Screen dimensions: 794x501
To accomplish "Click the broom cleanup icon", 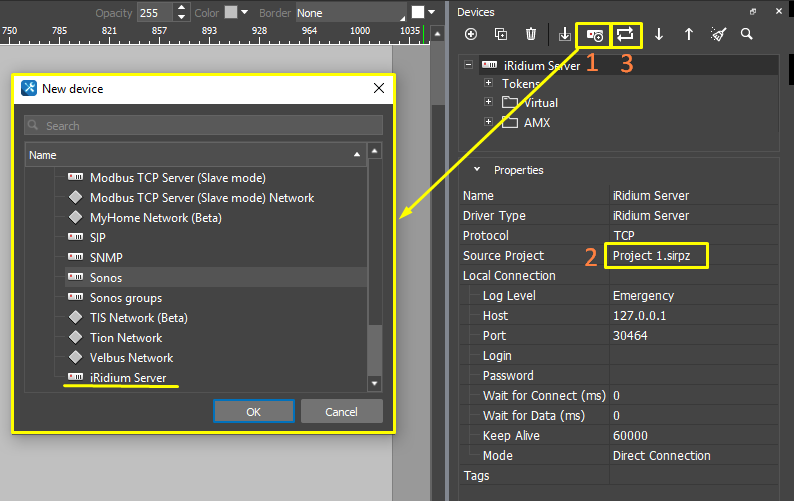I will point(718,34).
